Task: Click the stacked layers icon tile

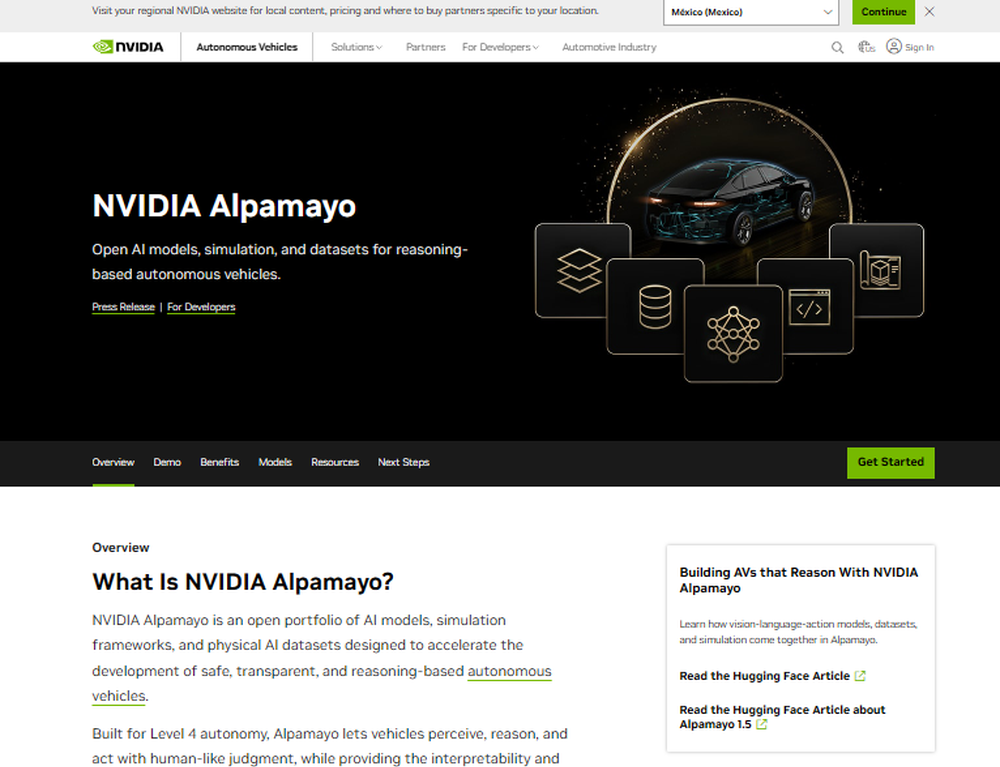Action: pyautogui.click(x=579, y=270)
